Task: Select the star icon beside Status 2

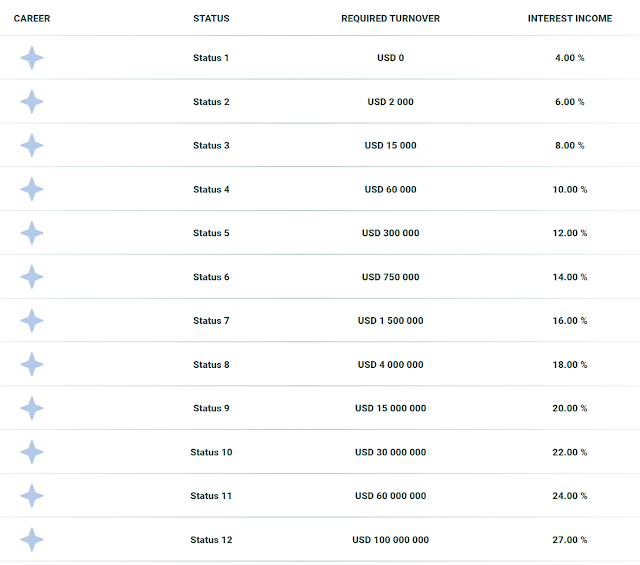Action: (32, 102)
